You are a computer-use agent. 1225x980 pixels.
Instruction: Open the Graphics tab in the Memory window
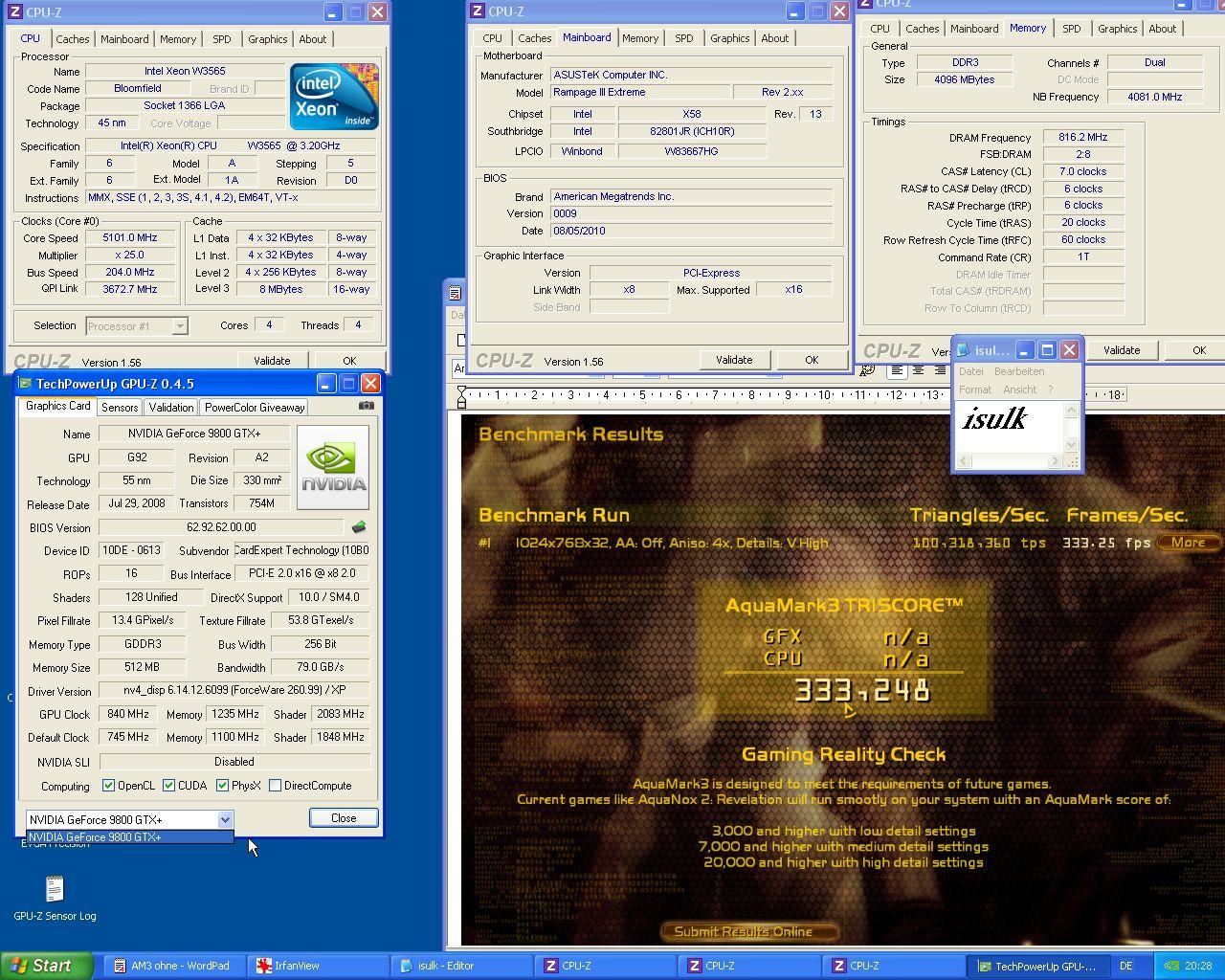pyautogui.click(x=1117, y=29)
